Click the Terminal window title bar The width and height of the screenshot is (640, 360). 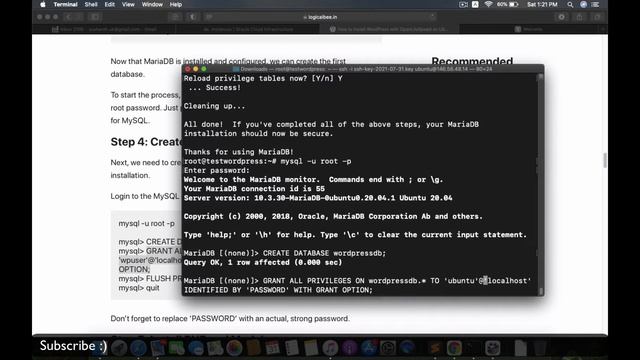pyautogui.click(x=362, y=69)
